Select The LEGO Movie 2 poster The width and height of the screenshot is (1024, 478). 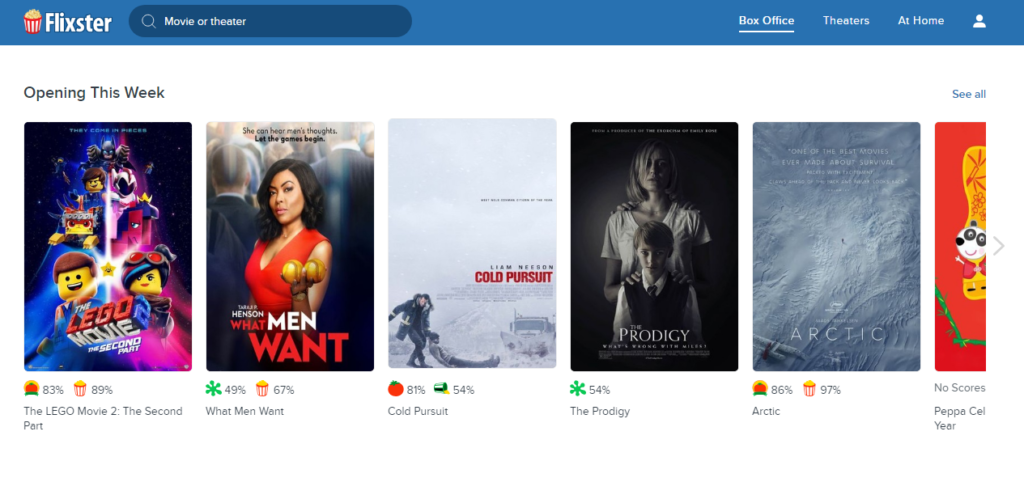108,246
